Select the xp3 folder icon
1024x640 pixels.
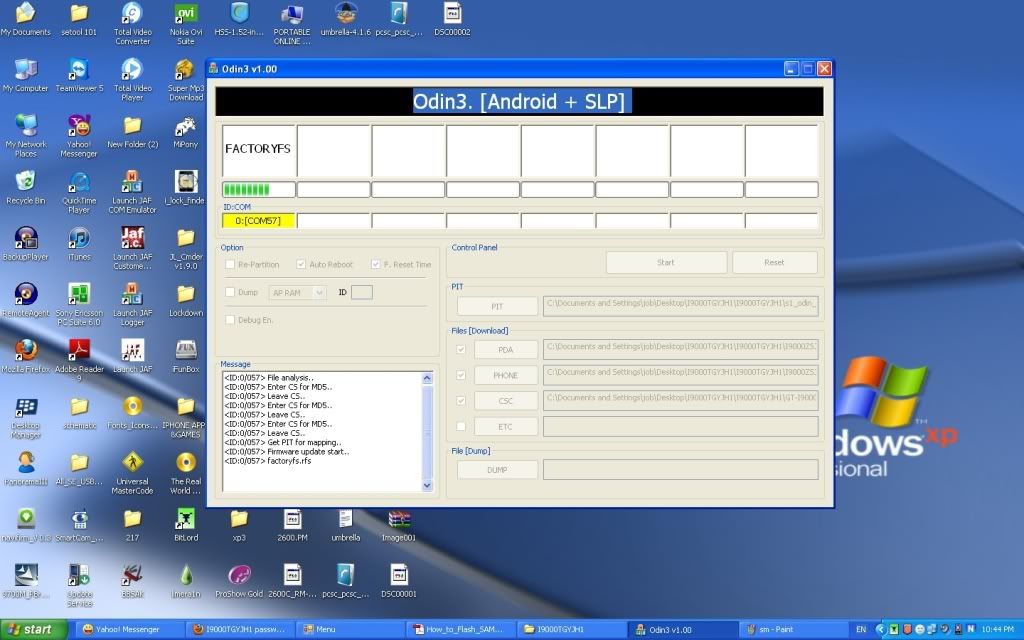[239, 525]
